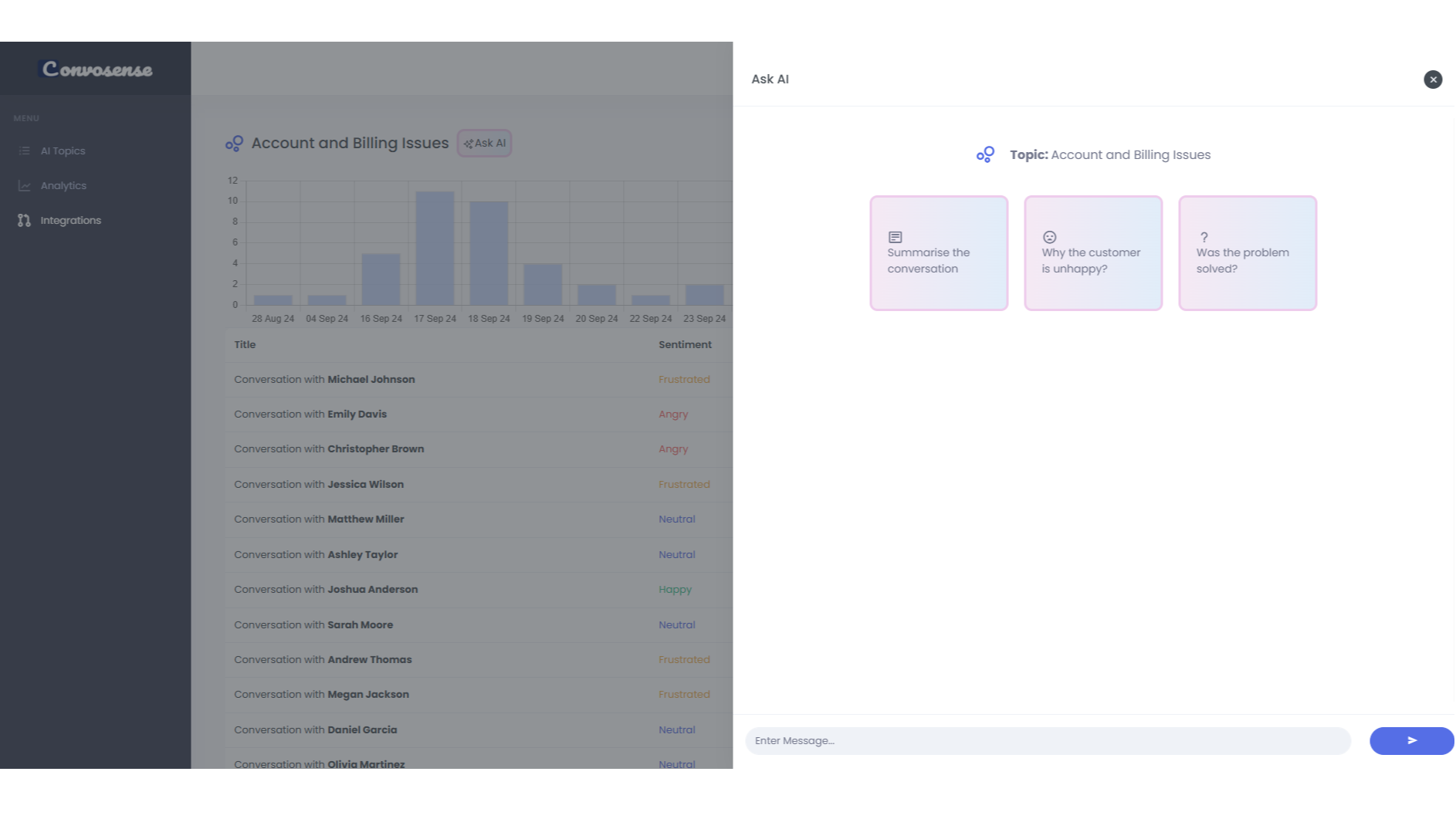Click the Integrations branch icon
Viewport: 1456px width, 819px height.
pyautogui.click(x=24, y=221)
